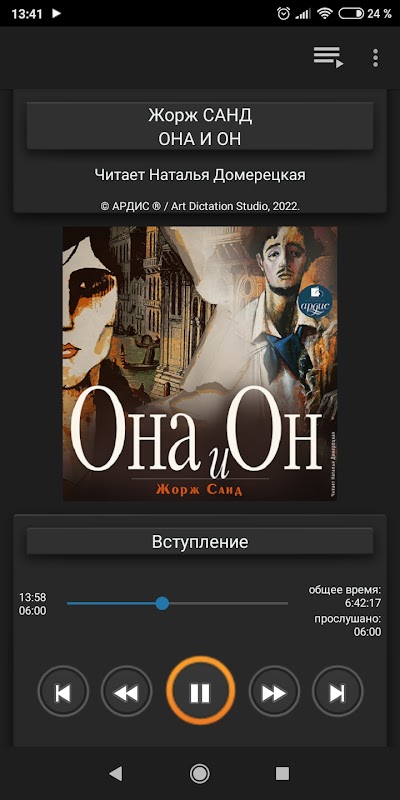Tap Android home navigation button
Viewport: 400px width, 800px height.
[x=199, y=773]
